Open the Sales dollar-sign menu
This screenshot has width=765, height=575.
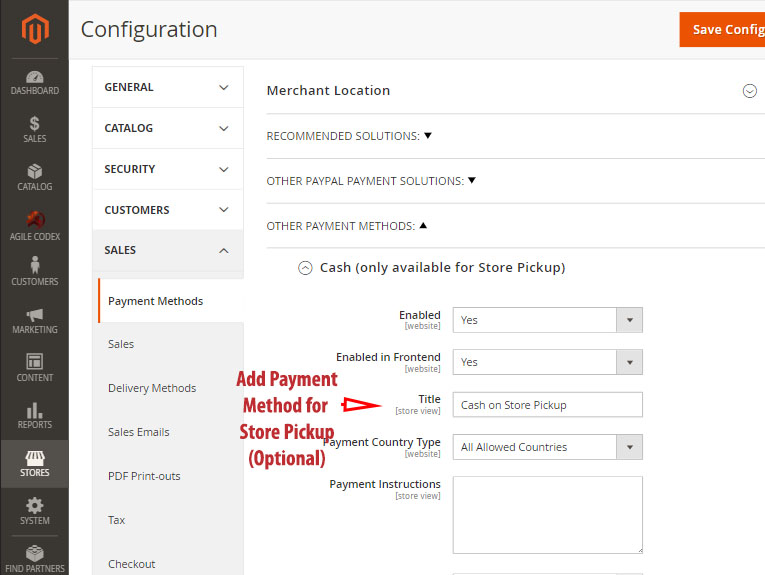[x=34, y=130]
